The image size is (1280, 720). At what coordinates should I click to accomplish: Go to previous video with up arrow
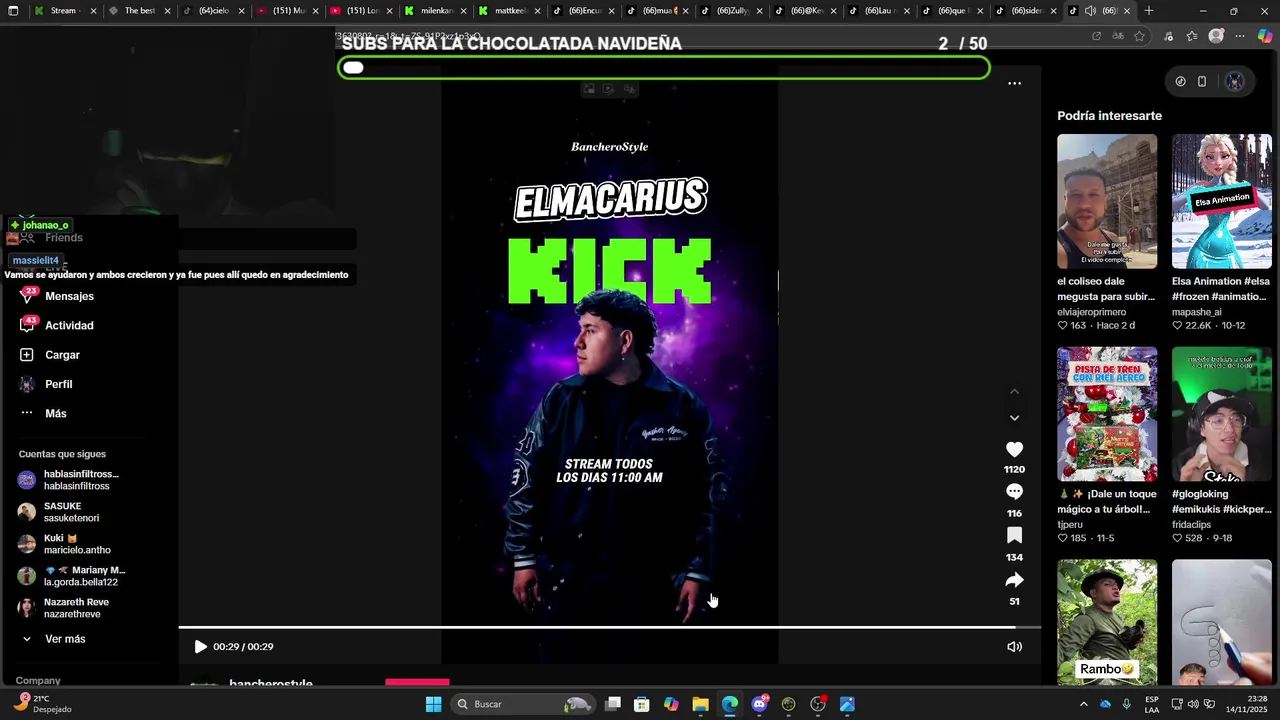pos(1014,391)
